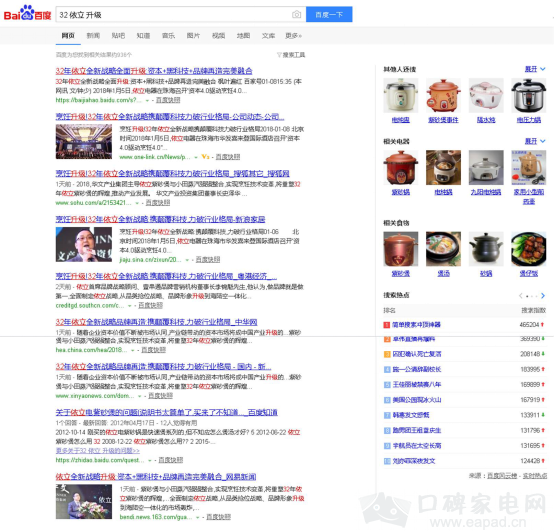Open the top-ranked hot search entry
554x532 pixels.
pos(417,324)
